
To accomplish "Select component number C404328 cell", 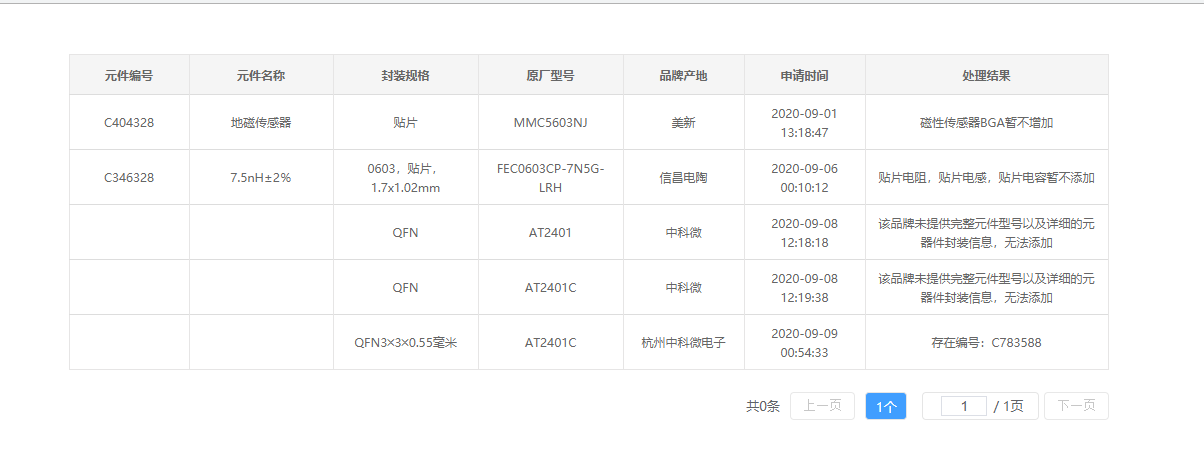I will pos(129,123).
